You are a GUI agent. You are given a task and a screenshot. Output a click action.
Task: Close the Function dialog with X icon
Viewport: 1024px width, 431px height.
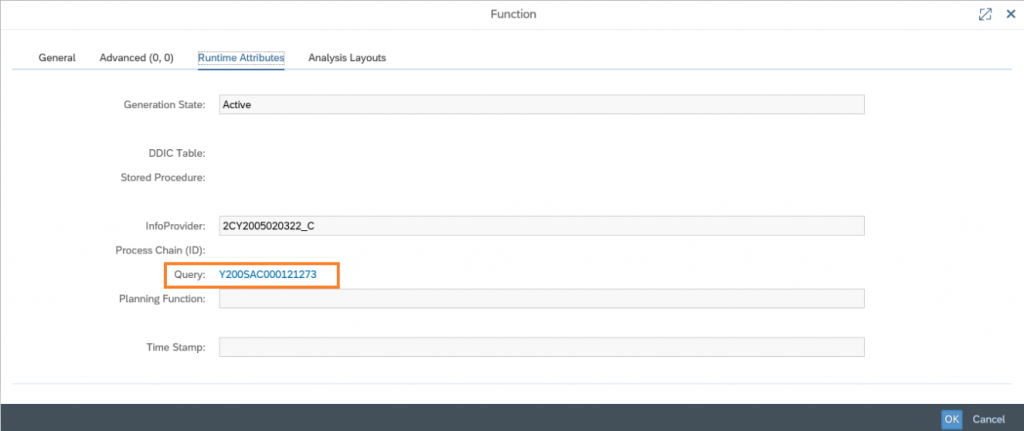coord(1010,14)
